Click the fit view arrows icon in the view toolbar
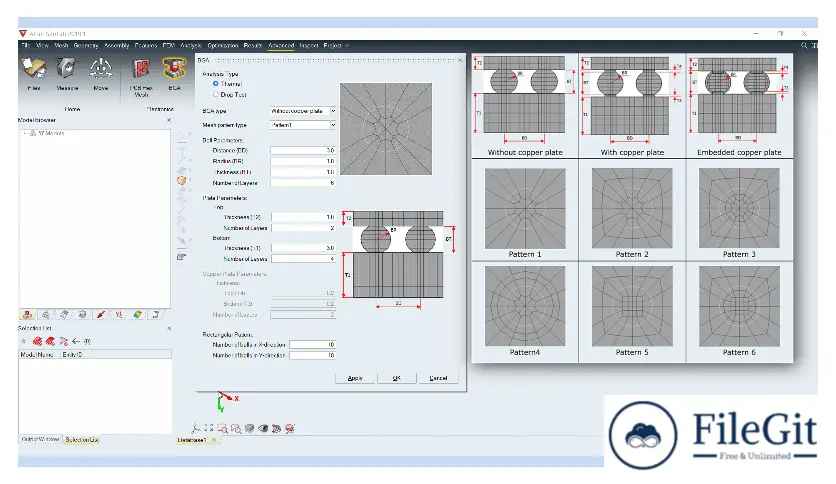This screenshot has height=484, width=836. pyautogui.click(x=209, y=428)
